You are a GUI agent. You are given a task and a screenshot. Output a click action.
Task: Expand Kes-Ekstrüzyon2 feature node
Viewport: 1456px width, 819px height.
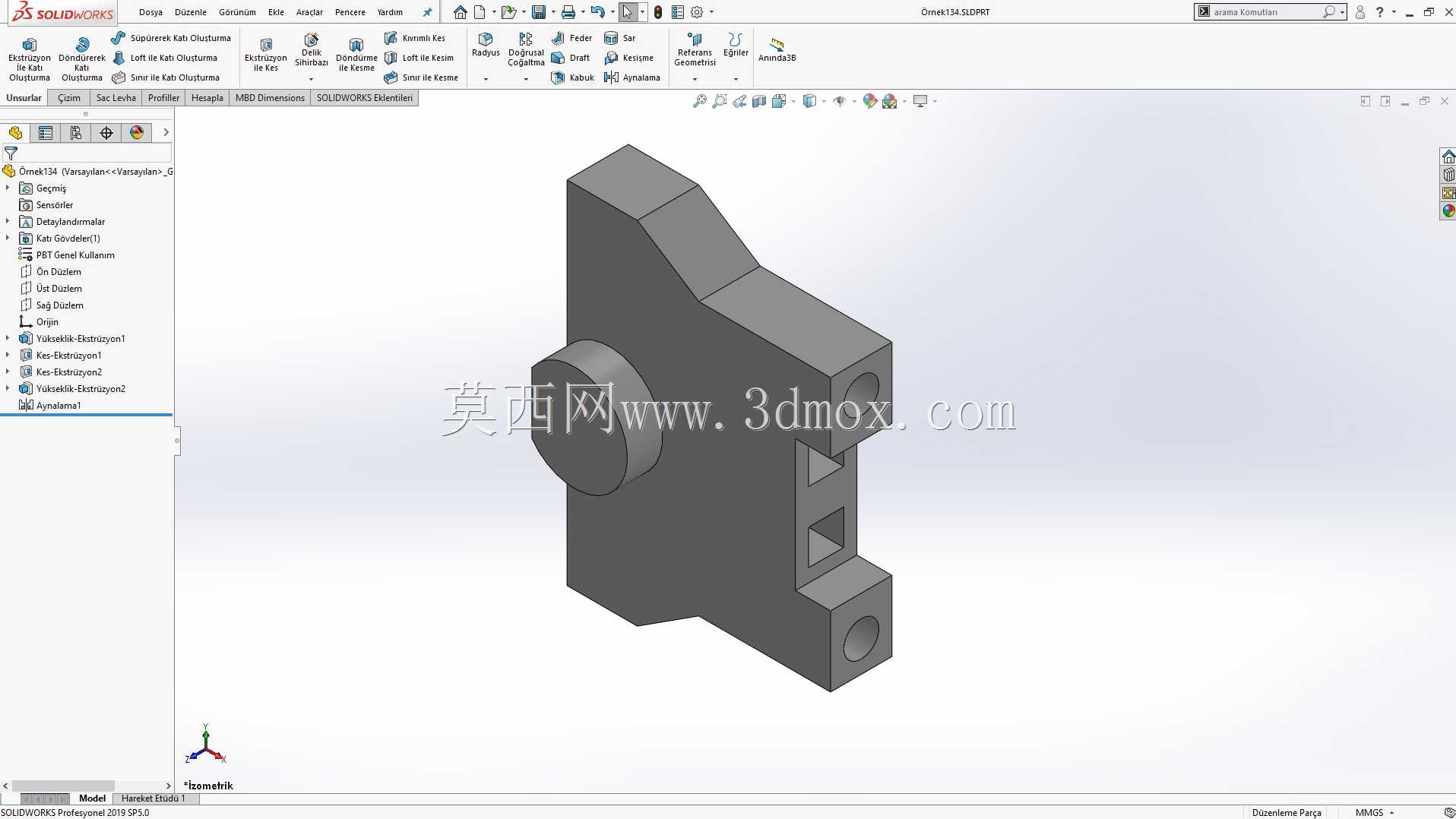8,372
